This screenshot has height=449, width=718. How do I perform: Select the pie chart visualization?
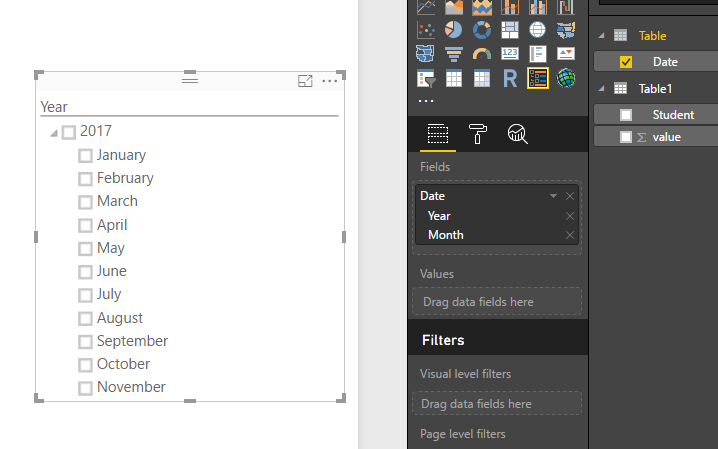tap(454, 30)
